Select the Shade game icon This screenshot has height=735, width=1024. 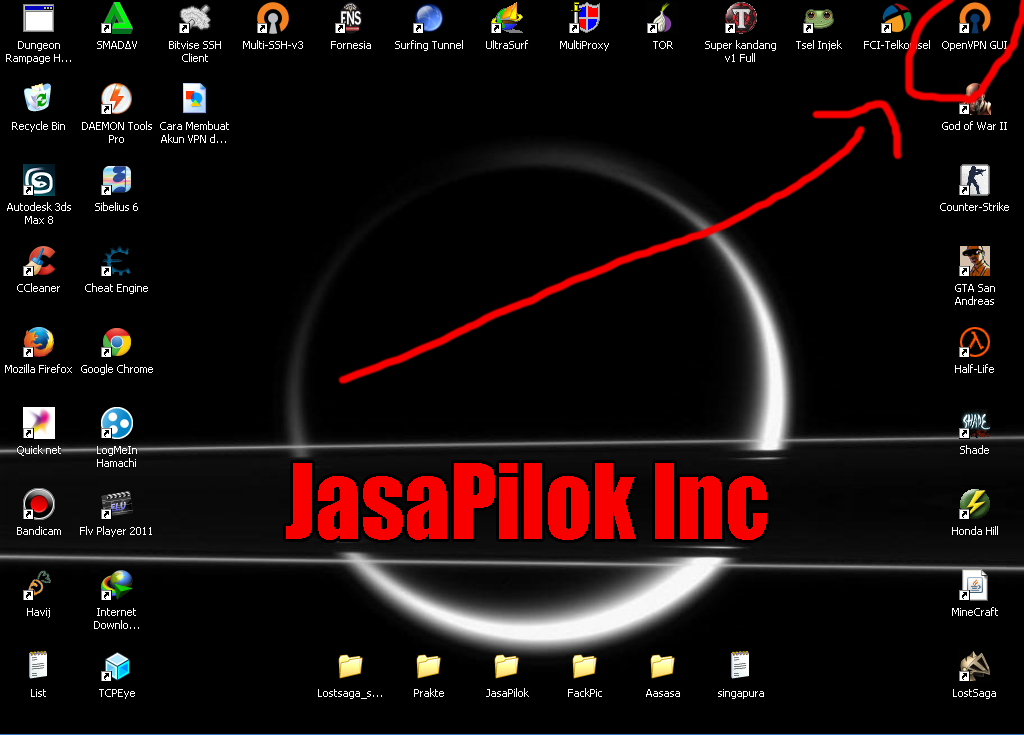(x=974, y=423)
